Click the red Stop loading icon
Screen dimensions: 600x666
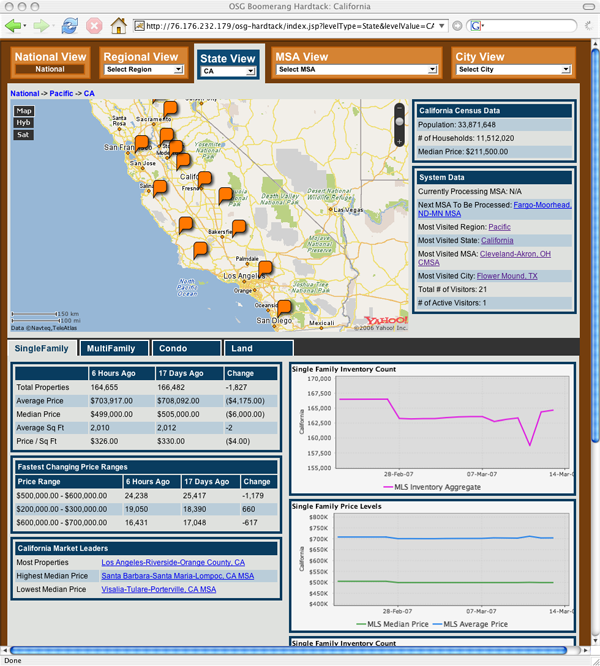[x=94, y=26]
